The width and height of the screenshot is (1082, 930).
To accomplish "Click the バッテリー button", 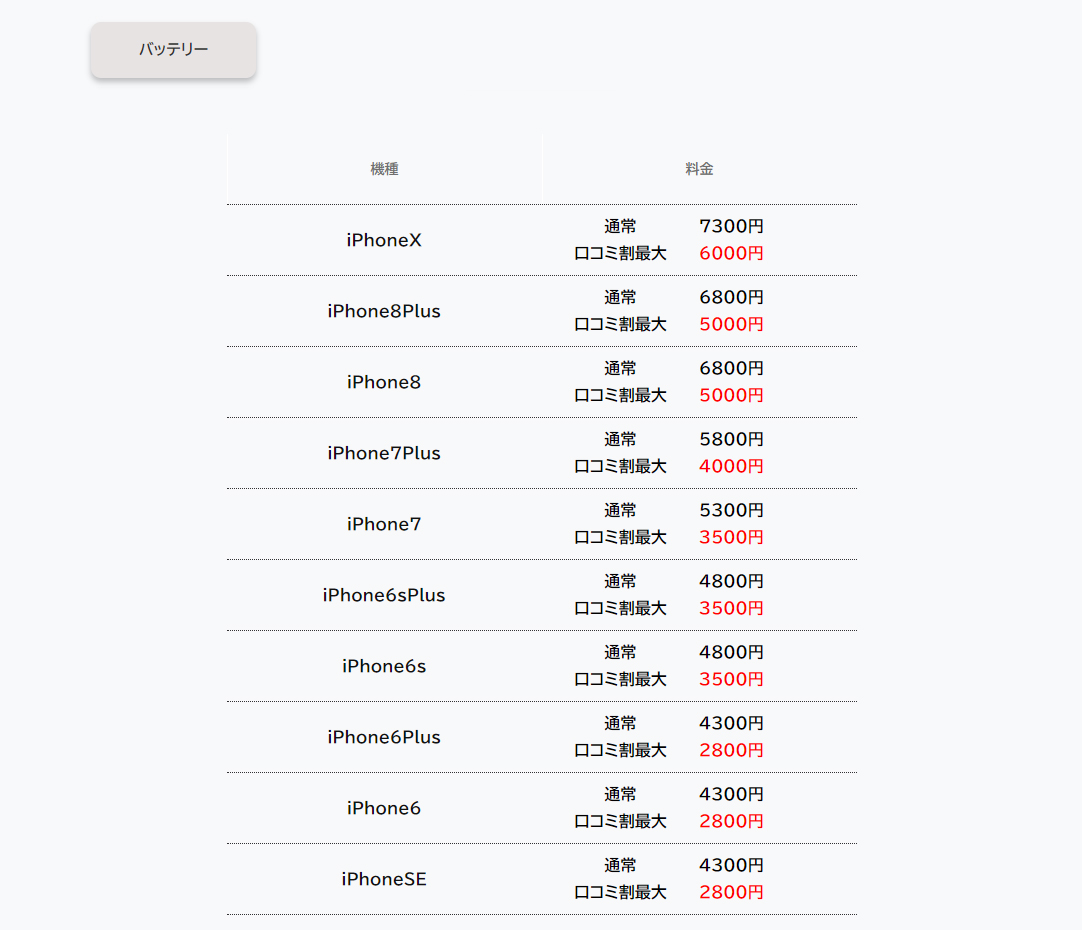I will [x=173, y=50].
